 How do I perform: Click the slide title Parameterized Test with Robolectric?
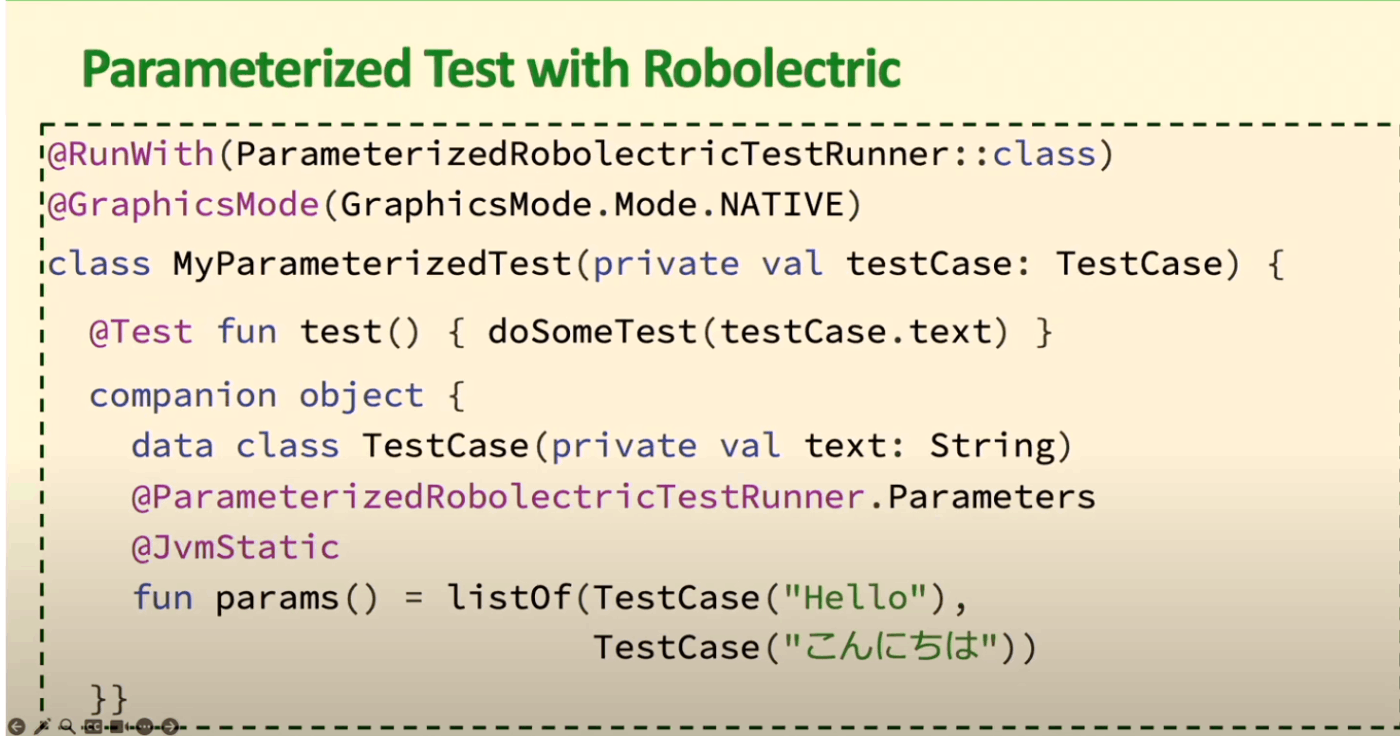pyautogui.click(x=491, y=70)
